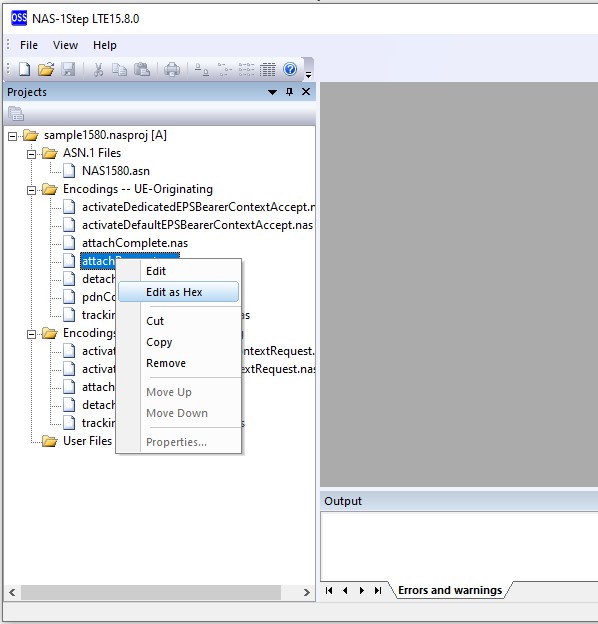Image resolution: width=598 pixels, height=624 pixels.
Task: Click file icon beside activateDefaultEPSBearerContextAccept.nas
Action: (69, 225)
